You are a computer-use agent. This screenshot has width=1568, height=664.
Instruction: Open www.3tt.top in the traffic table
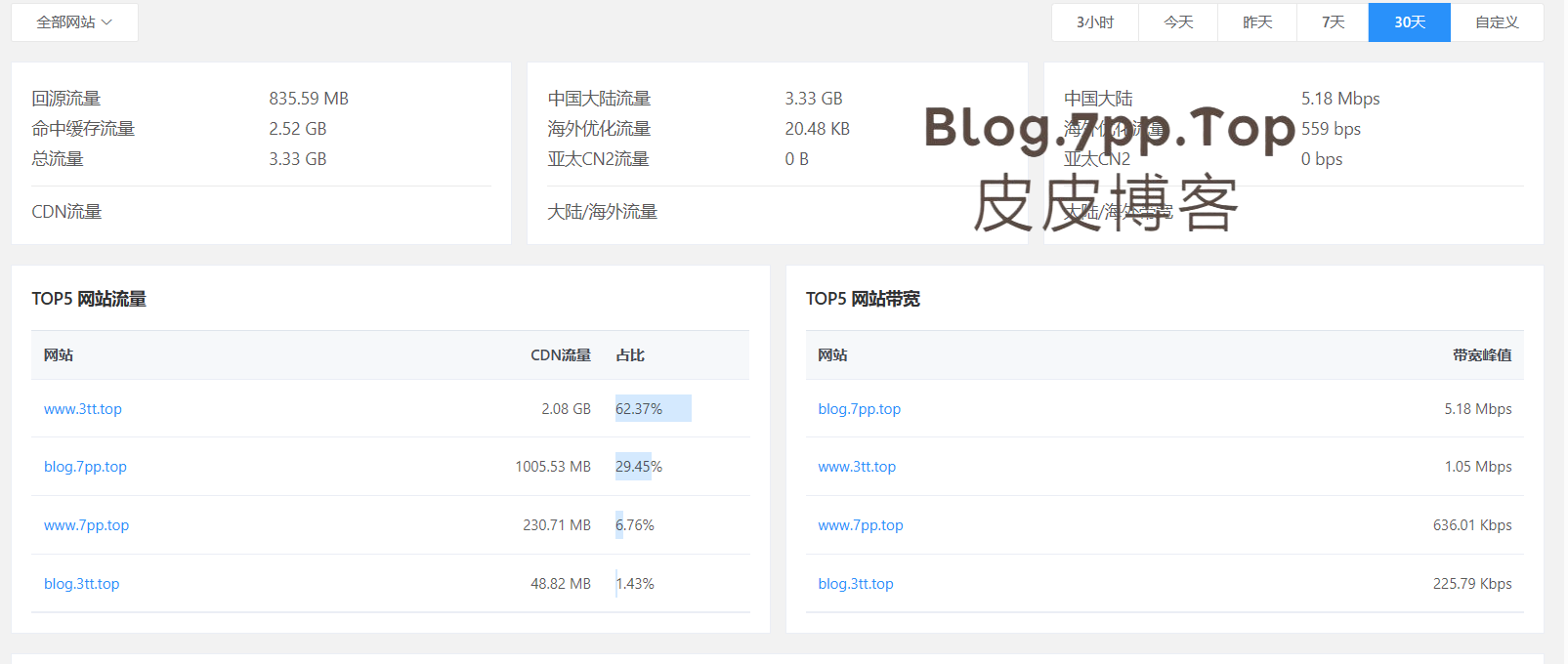click(x=83, y=409)
